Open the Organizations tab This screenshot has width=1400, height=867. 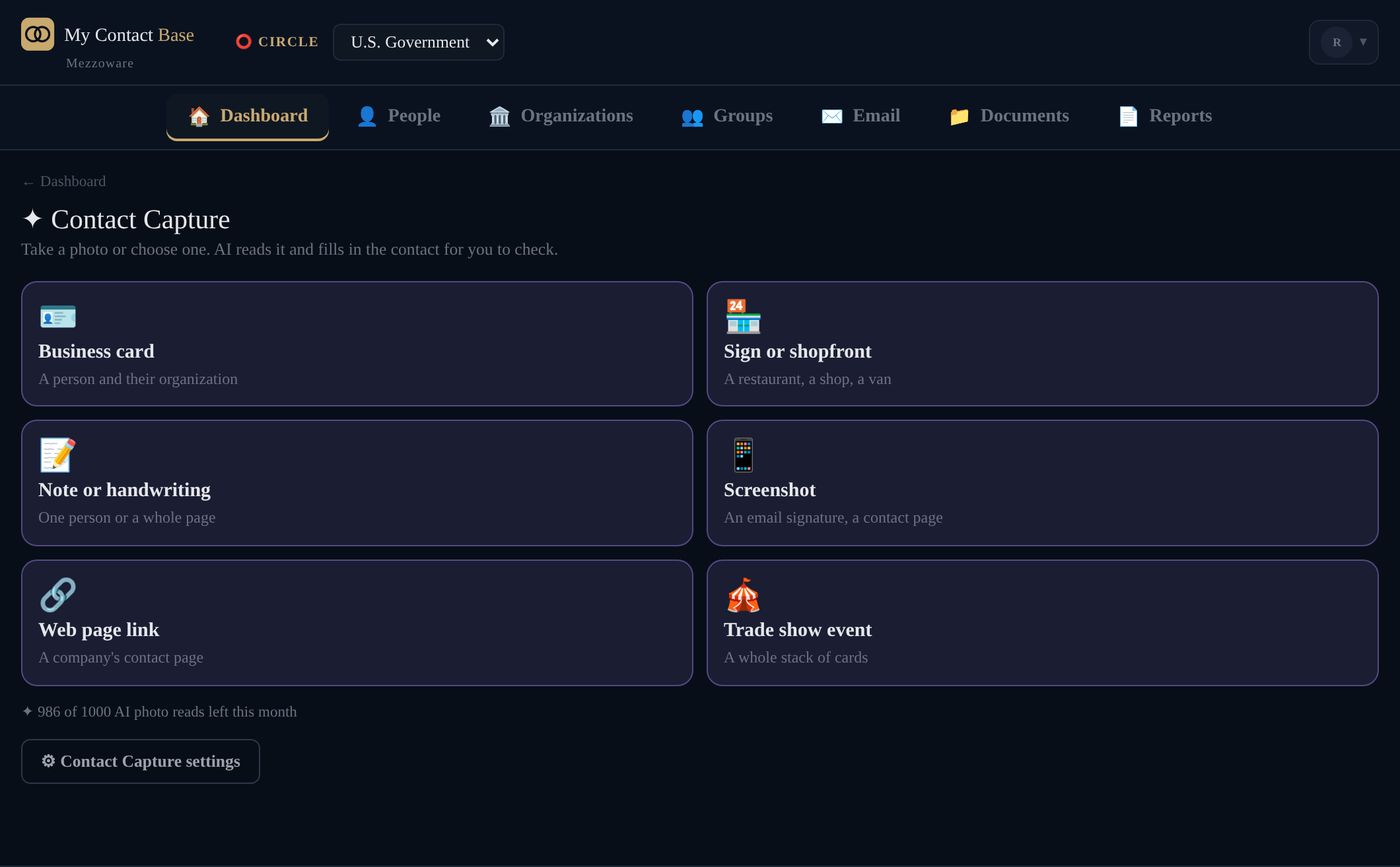click(561, 116)
